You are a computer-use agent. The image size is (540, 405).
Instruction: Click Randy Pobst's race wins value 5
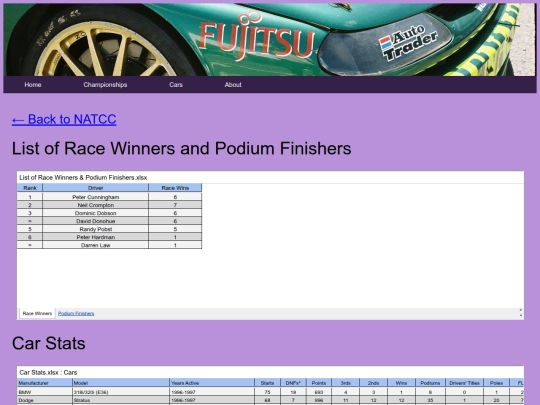175,229
